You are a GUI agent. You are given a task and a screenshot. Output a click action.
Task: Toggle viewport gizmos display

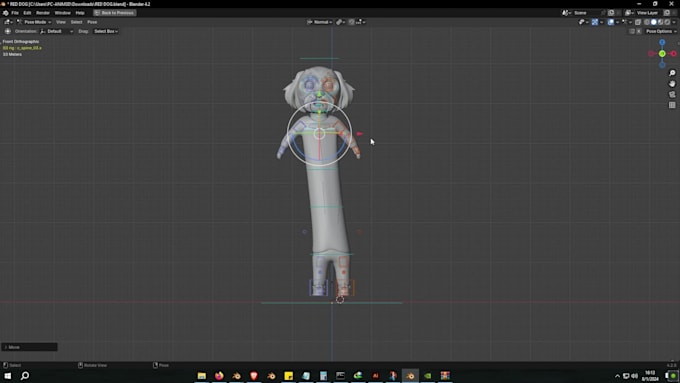tap(595, 22)
